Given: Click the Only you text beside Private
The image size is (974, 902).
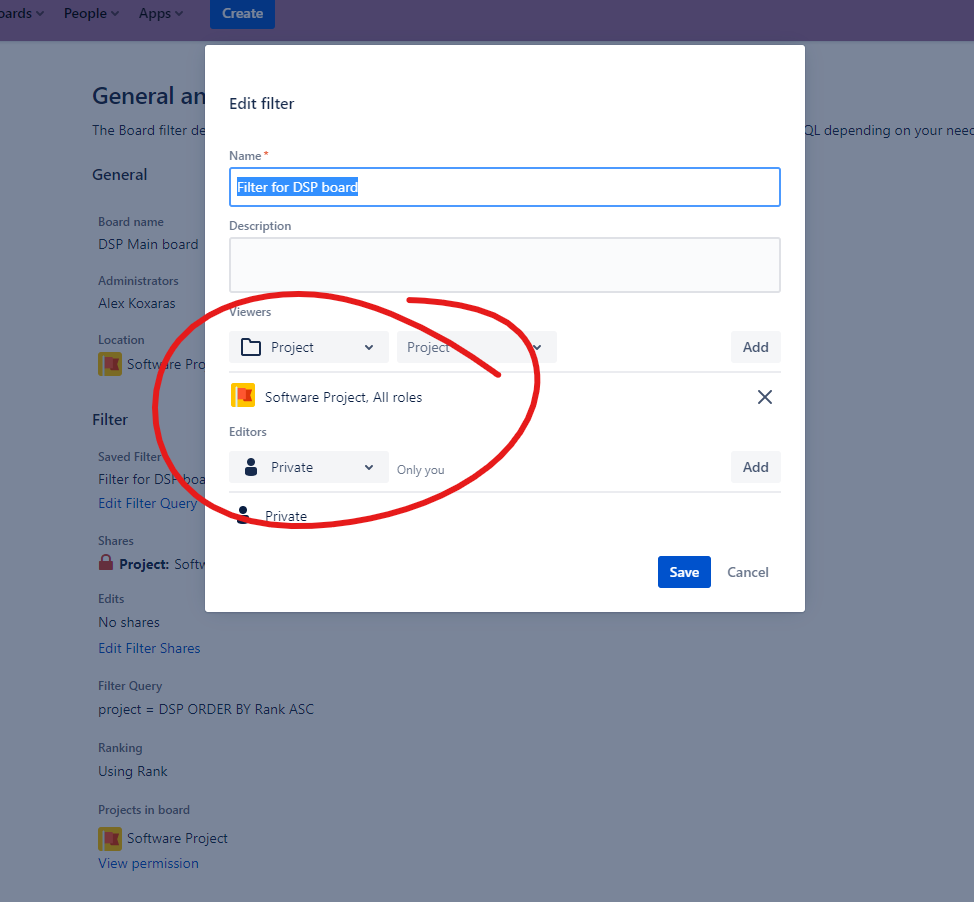Looking at the screenshot, I should [421, 470].
